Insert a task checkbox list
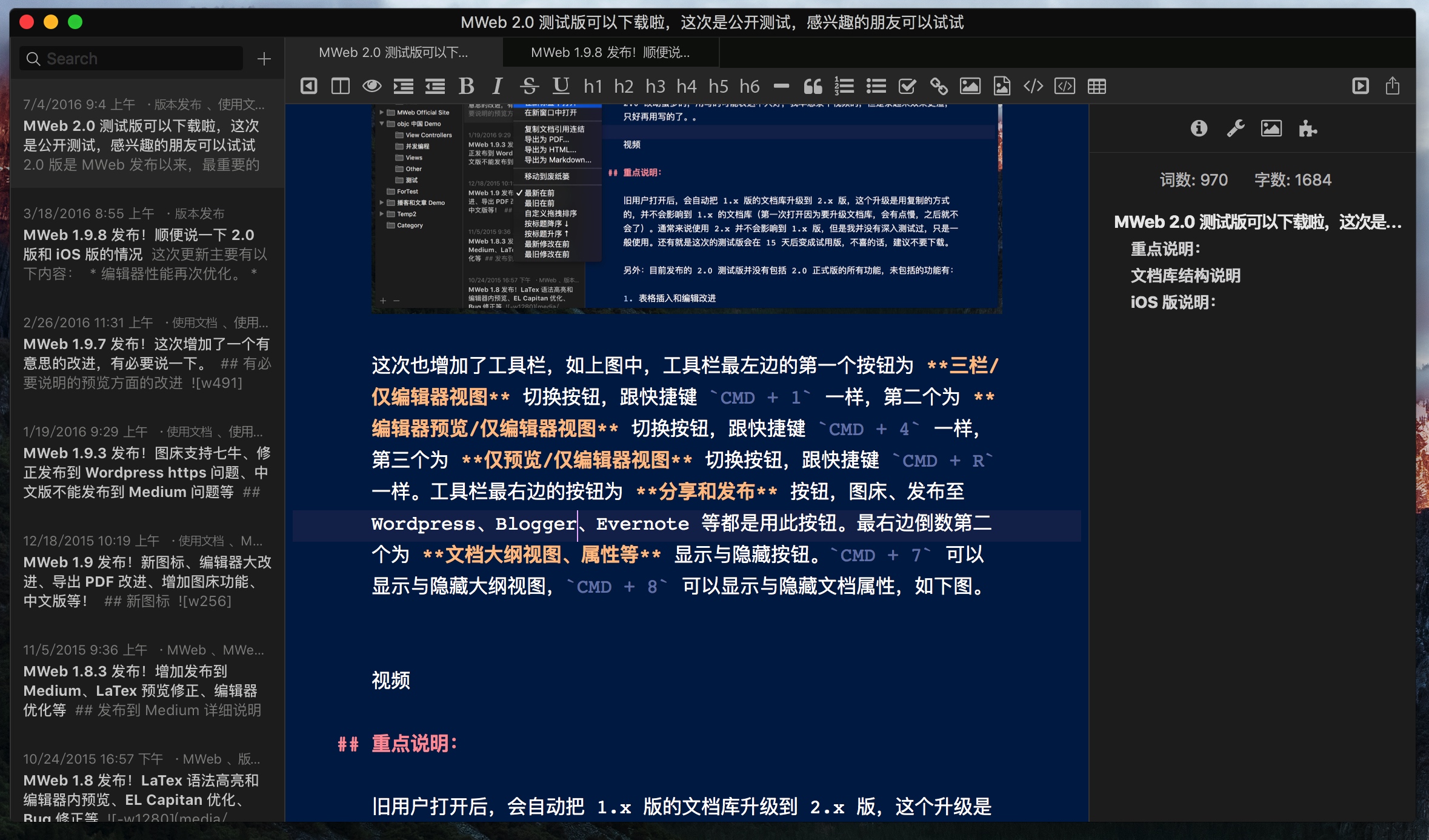1429x840 pixels. pos(907,87)
